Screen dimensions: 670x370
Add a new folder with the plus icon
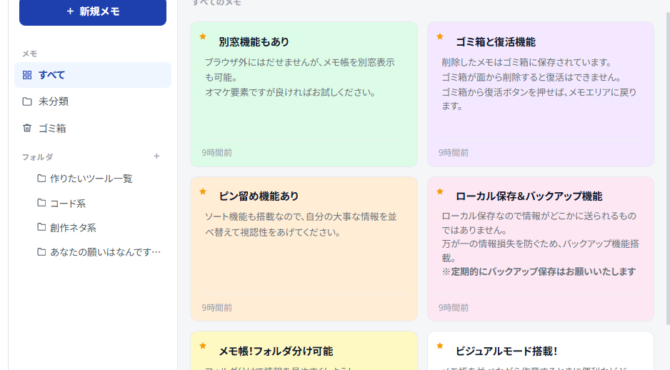tap(156, 156)
